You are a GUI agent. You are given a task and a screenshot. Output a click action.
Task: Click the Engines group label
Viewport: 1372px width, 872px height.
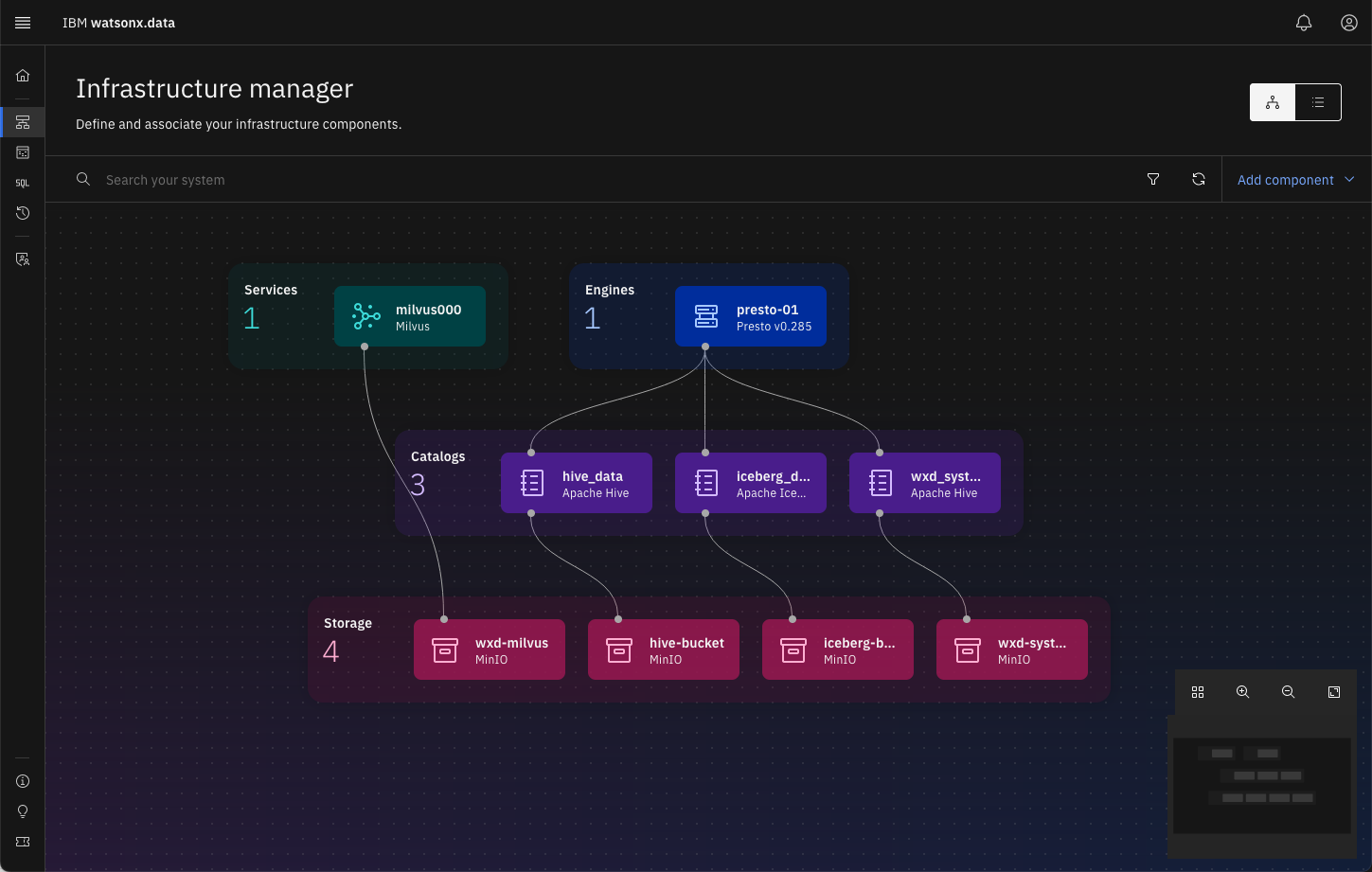coord(610,290)
